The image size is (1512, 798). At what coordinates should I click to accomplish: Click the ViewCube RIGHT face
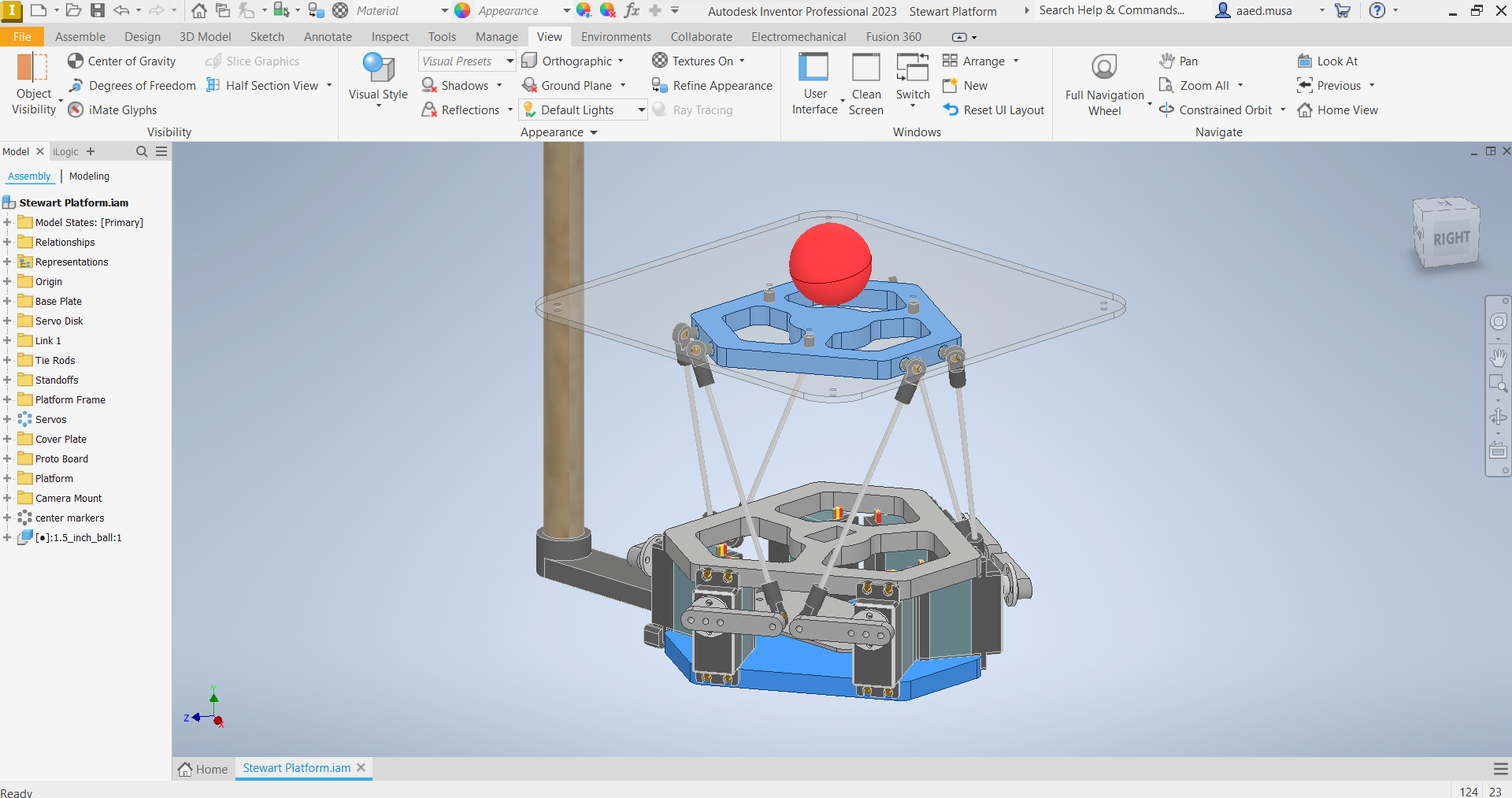click(x=1451, y=239)
